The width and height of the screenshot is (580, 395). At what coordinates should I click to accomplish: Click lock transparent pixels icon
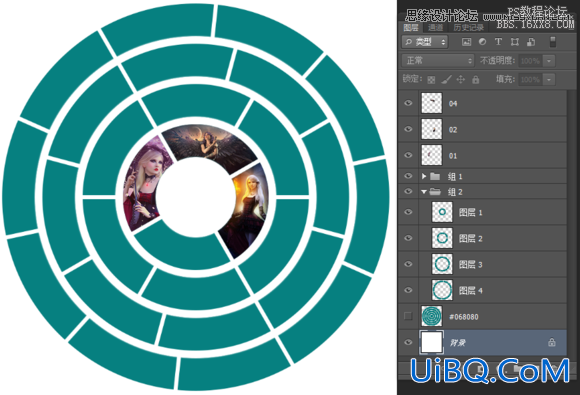tap(431, 80)
